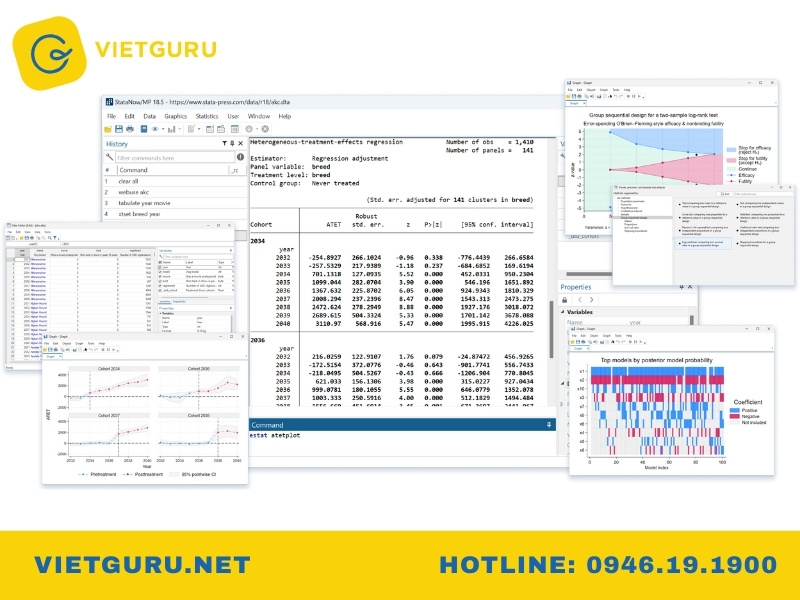This screenshot has height=600, width=800.
Task: Select 'xtset breed year' in History
Action: [175, 214]
